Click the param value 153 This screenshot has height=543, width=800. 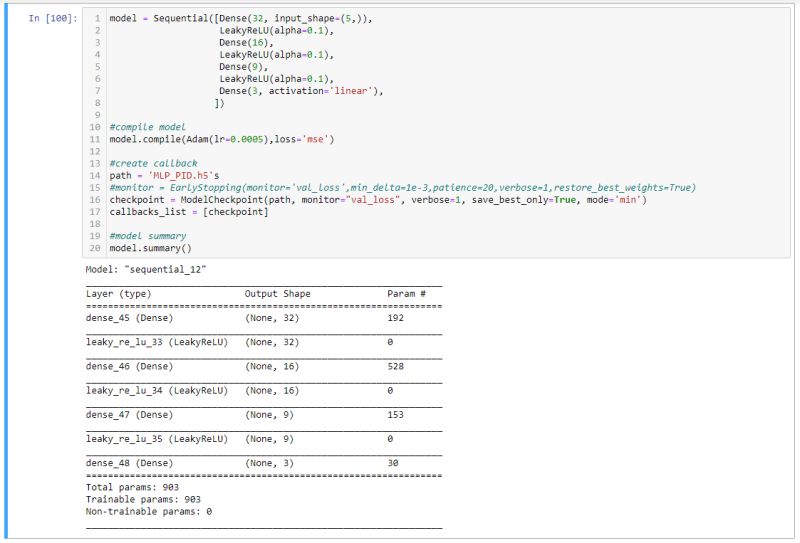pos(395,415)
